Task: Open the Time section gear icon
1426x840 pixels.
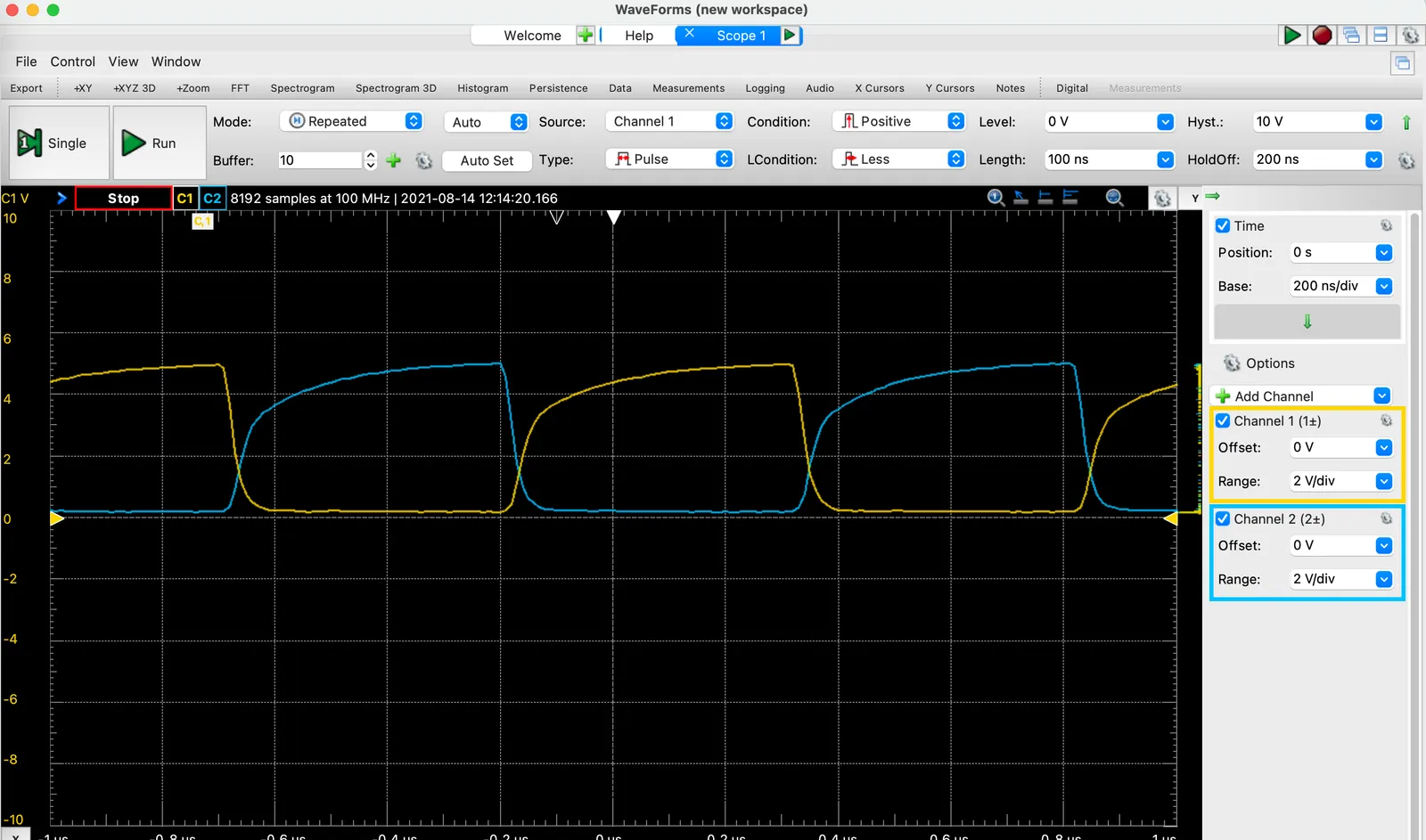Action: (1386, 225)
